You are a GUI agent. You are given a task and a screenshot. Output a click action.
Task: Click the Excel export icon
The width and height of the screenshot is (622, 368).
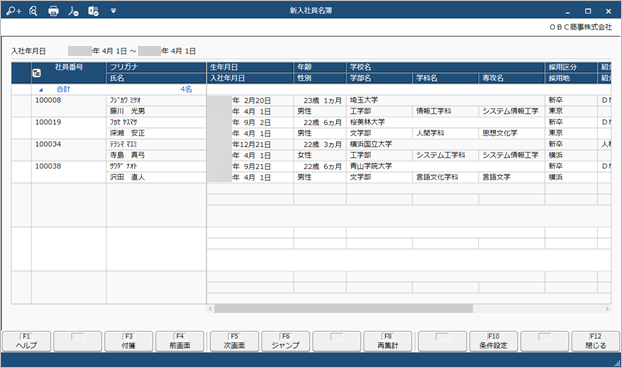[x=94, y=11]
